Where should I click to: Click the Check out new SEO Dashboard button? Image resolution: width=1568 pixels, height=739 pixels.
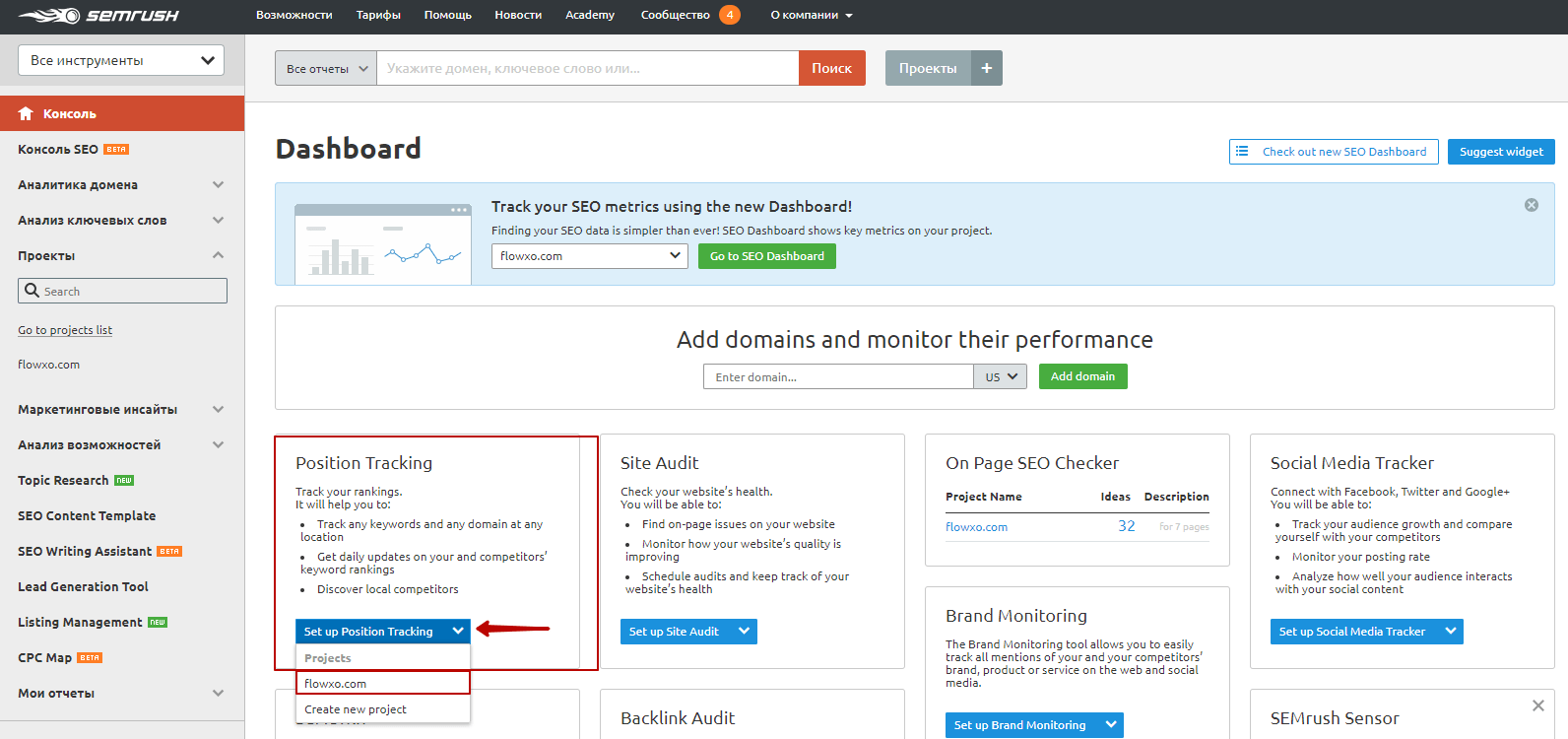click(x=1334, y=152)
